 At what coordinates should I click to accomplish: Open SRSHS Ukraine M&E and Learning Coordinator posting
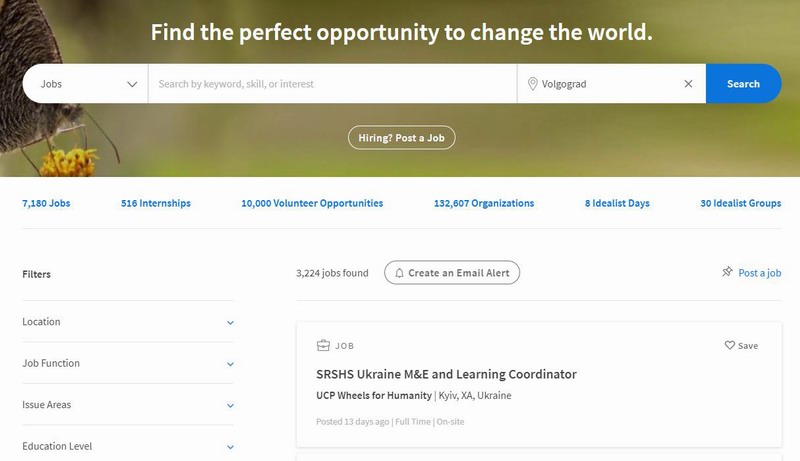(x=446, y=374)
